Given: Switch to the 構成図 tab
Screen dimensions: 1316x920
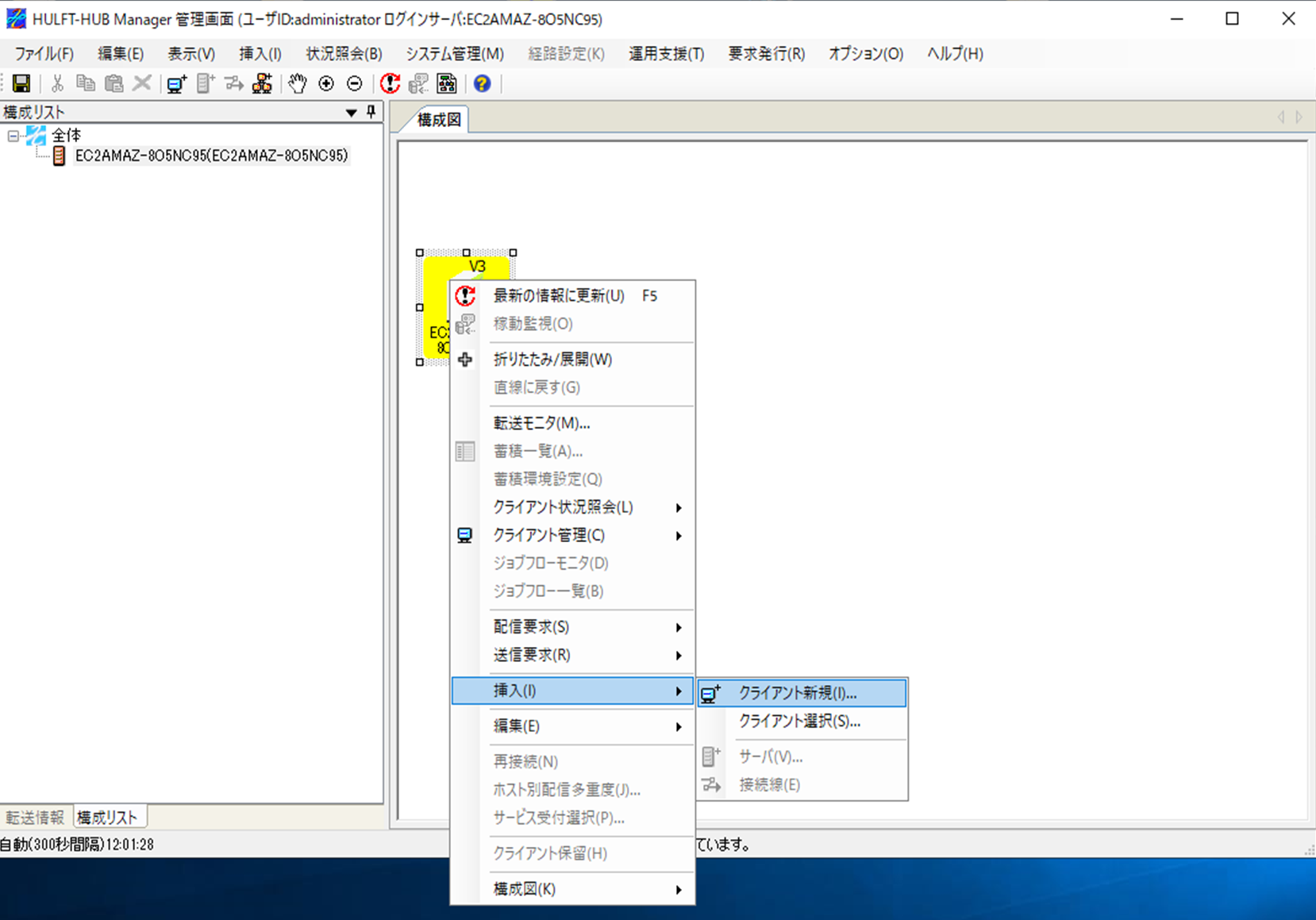Looking at the screenshot, I should (x=439, y=120).
